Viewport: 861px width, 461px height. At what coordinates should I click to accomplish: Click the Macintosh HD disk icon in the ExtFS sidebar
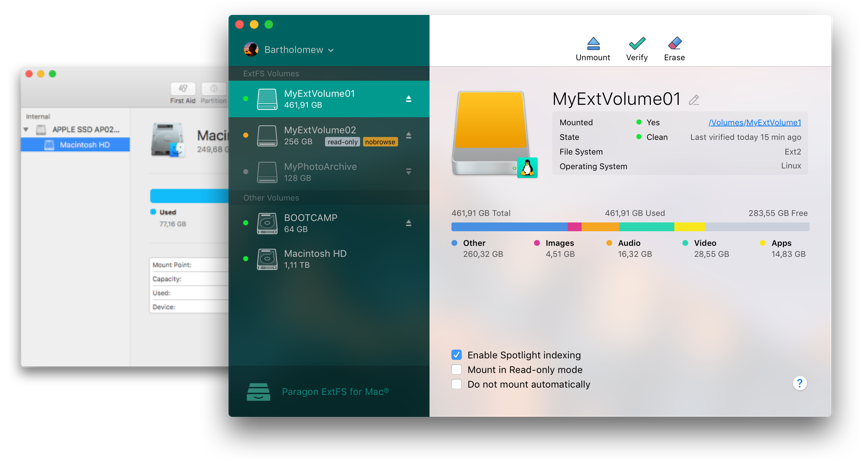coord(267,259)
